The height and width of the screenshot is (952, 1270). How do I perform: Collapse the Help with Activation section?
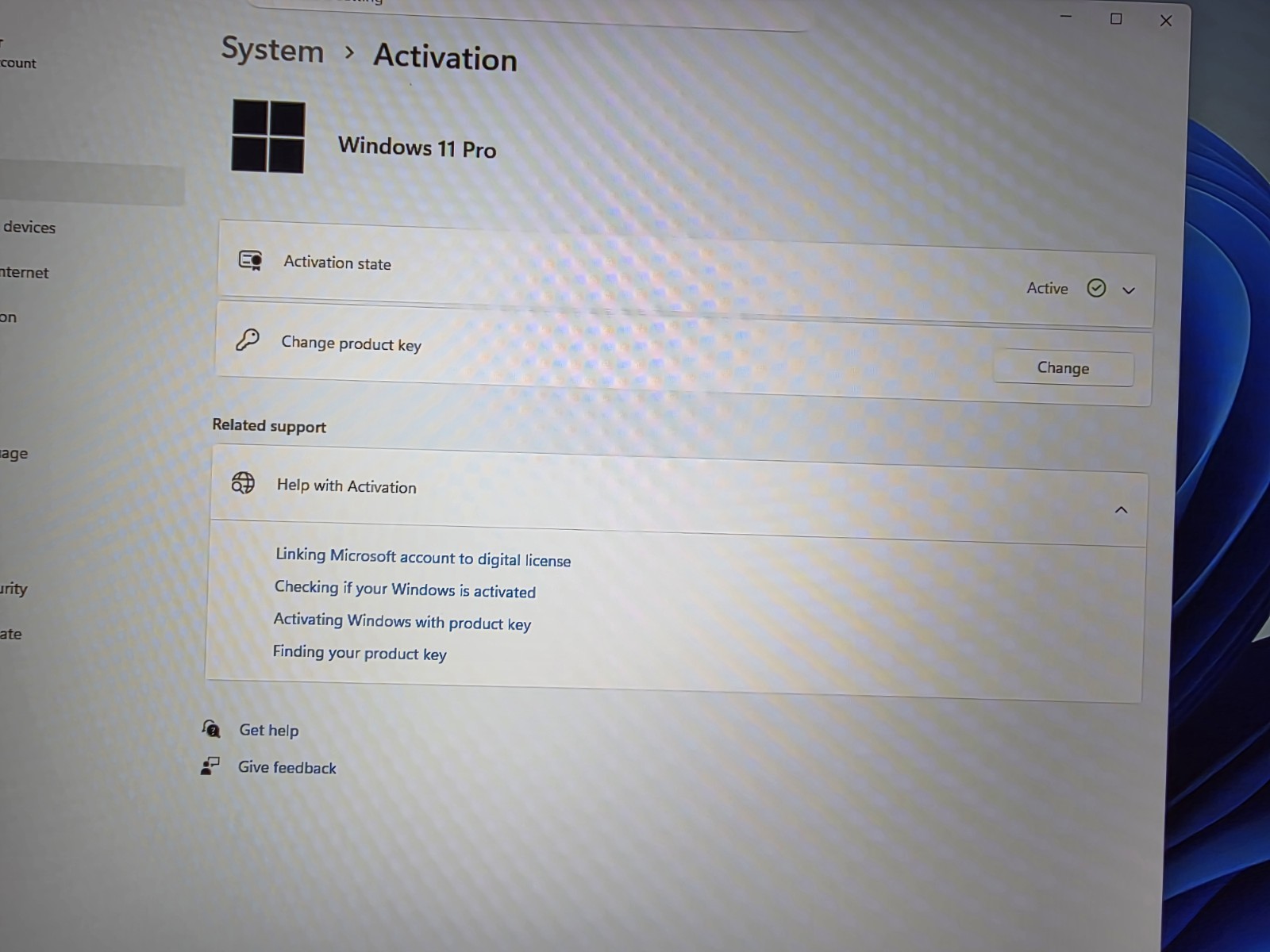(1121, 510)
